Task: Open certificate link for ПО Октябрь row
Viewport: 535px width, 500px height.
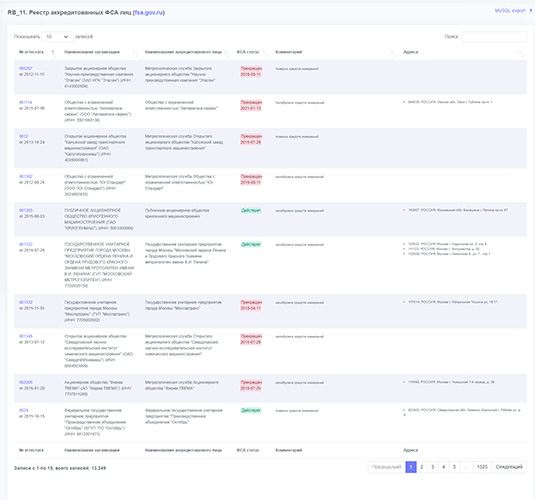Action: pos(24,410)
